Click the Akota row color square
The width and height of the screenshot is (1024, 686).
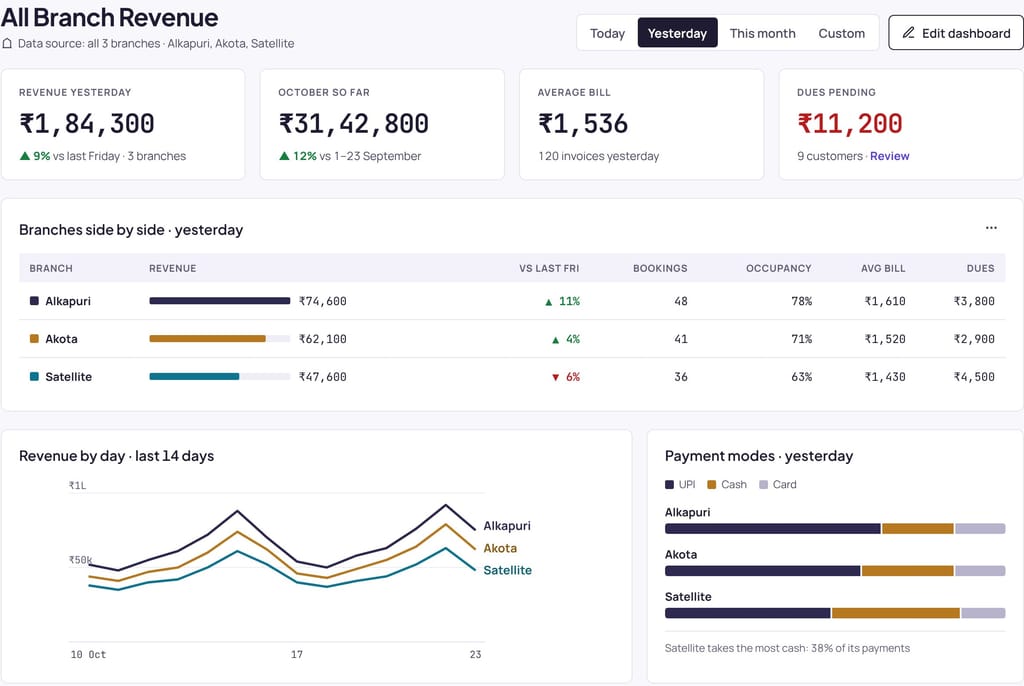[x=34, y=339]
